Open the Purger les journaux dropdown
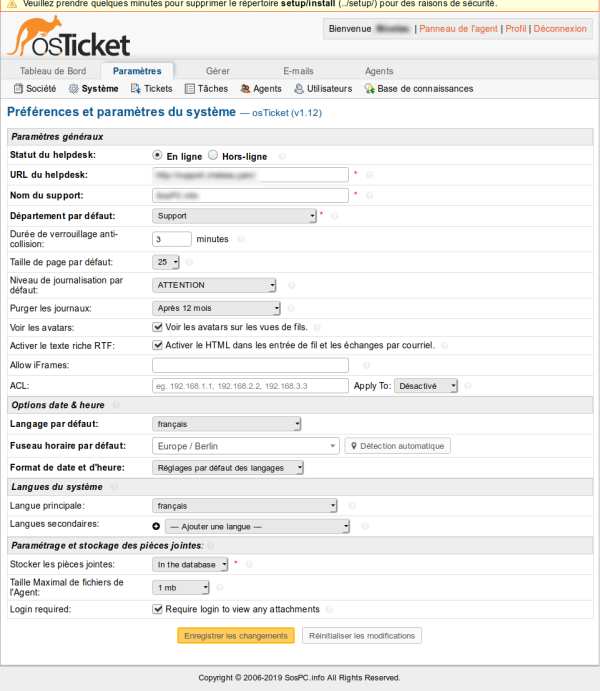 coord(216,309)
